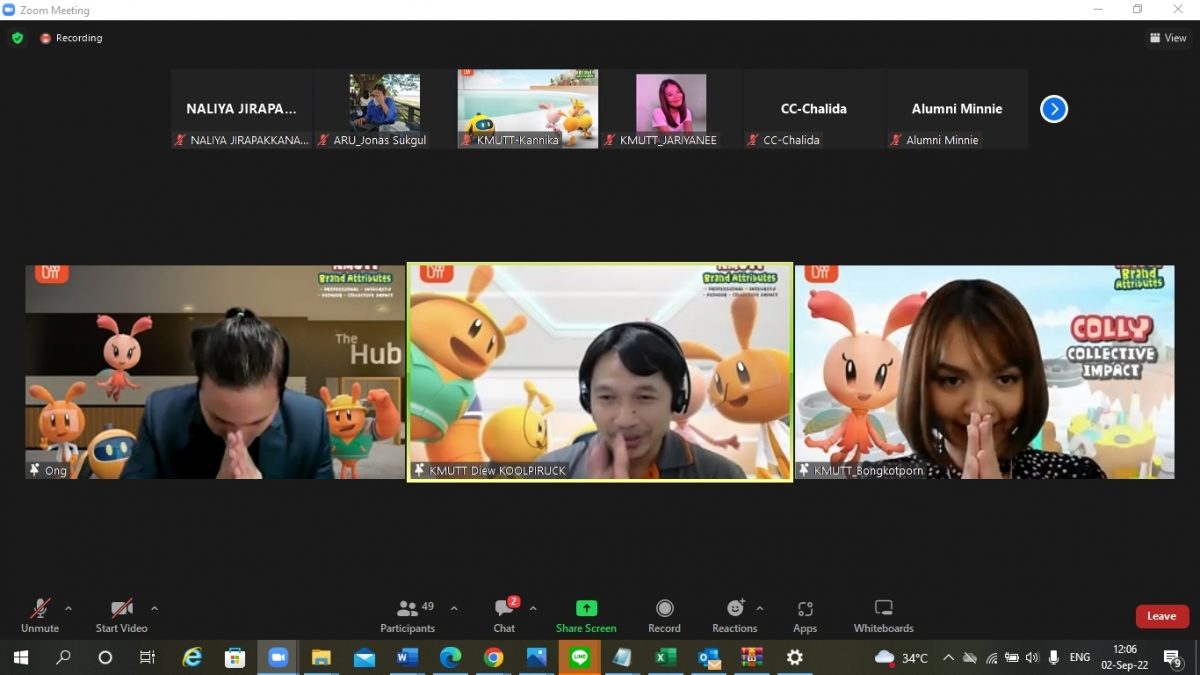Open Microsoft Excel from the taskbar
1200x675 pixels.
click(665, 657)
